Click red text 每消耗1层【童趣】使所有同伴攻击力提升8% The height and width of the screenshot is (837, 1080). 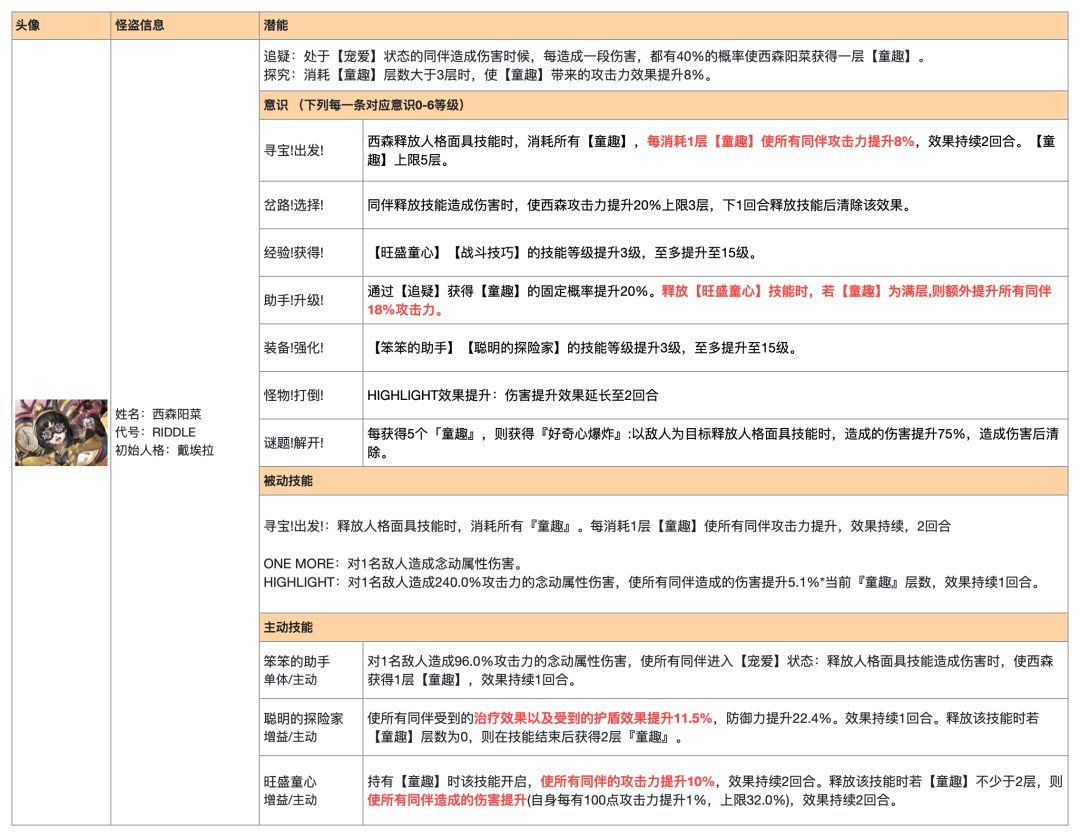780,141
